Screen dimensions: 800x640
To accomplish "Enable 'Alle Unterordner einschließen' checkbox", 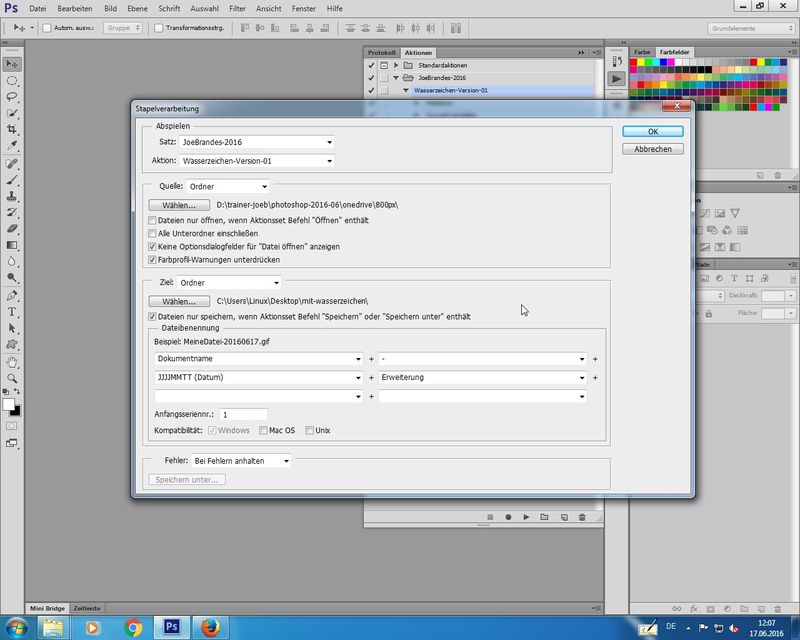I will (x=152, y=233).
